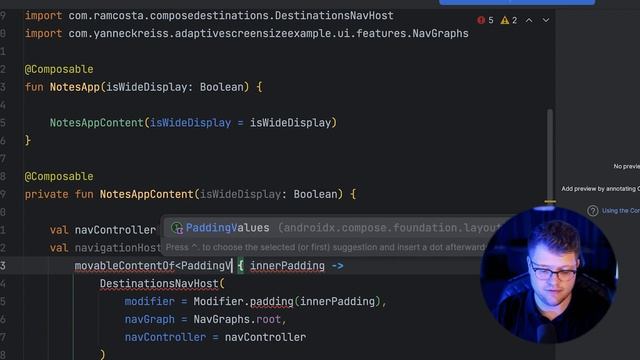Click the navController variable in val declaration
The image size is (640, 360).
[115, 230]
